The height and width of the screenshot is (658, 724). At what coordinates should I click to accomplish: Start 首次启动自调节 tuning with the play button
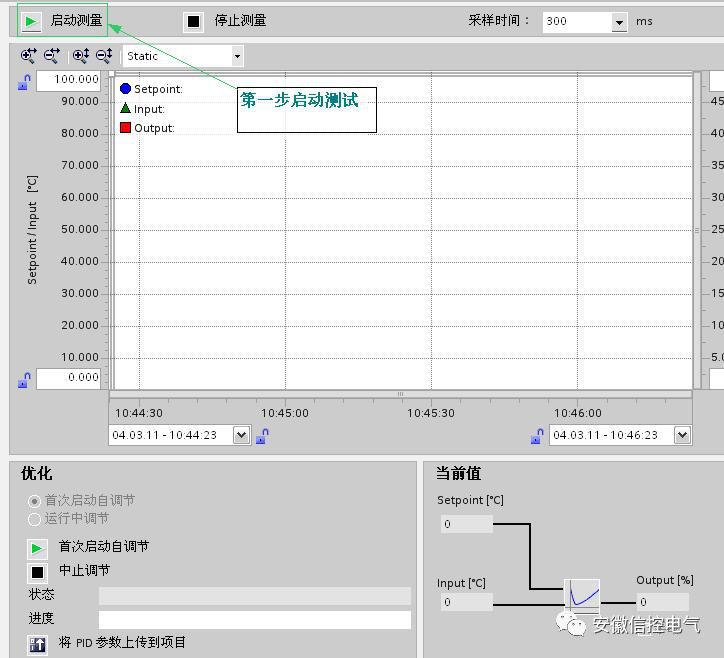click(x=37, y=549)
